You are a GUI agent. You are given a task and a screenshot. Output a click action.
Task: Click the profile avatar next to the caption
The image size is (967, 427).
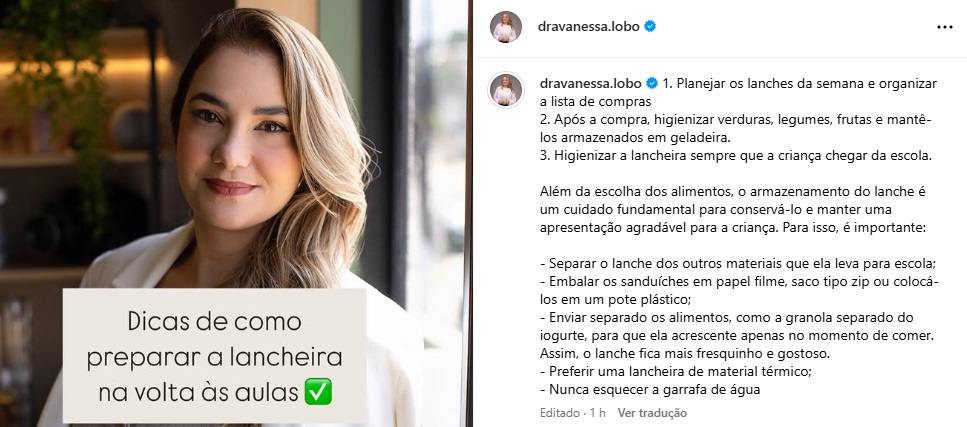[x=506, y=90]
